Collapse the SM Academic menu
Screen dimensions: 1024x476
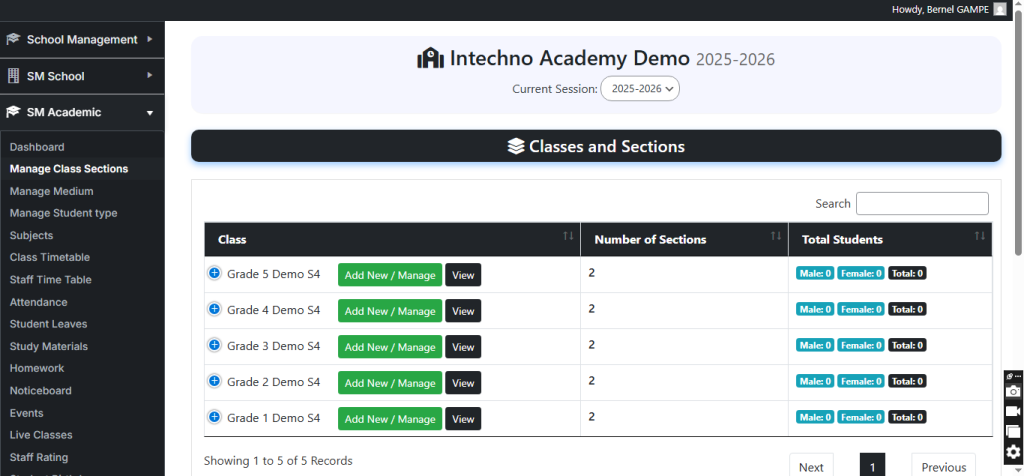coord(82,112)
